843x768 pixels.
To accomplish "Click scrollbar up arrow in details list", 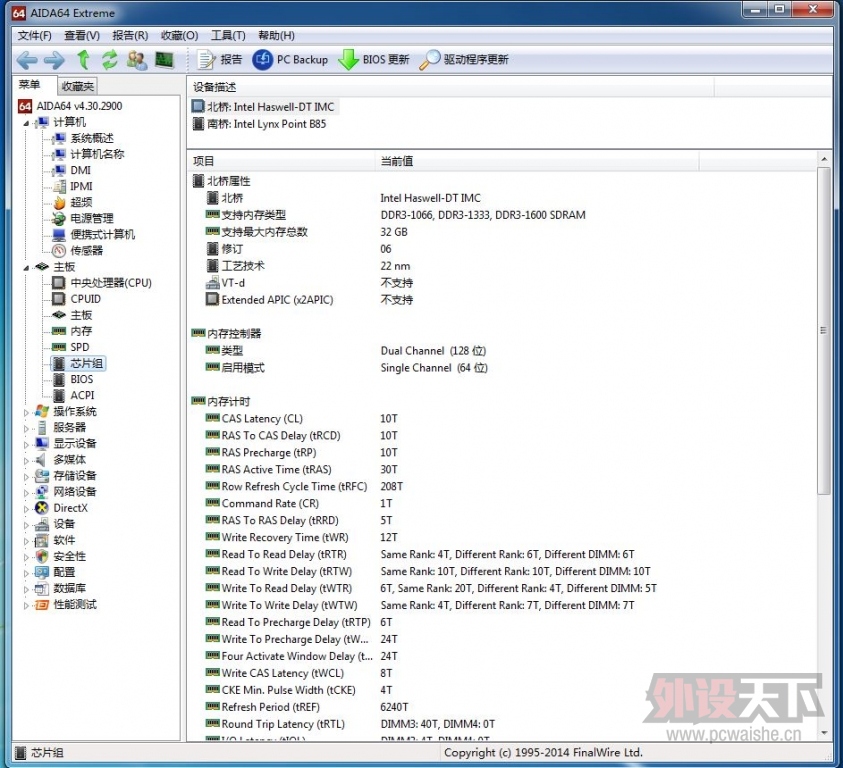I will 824,159.
